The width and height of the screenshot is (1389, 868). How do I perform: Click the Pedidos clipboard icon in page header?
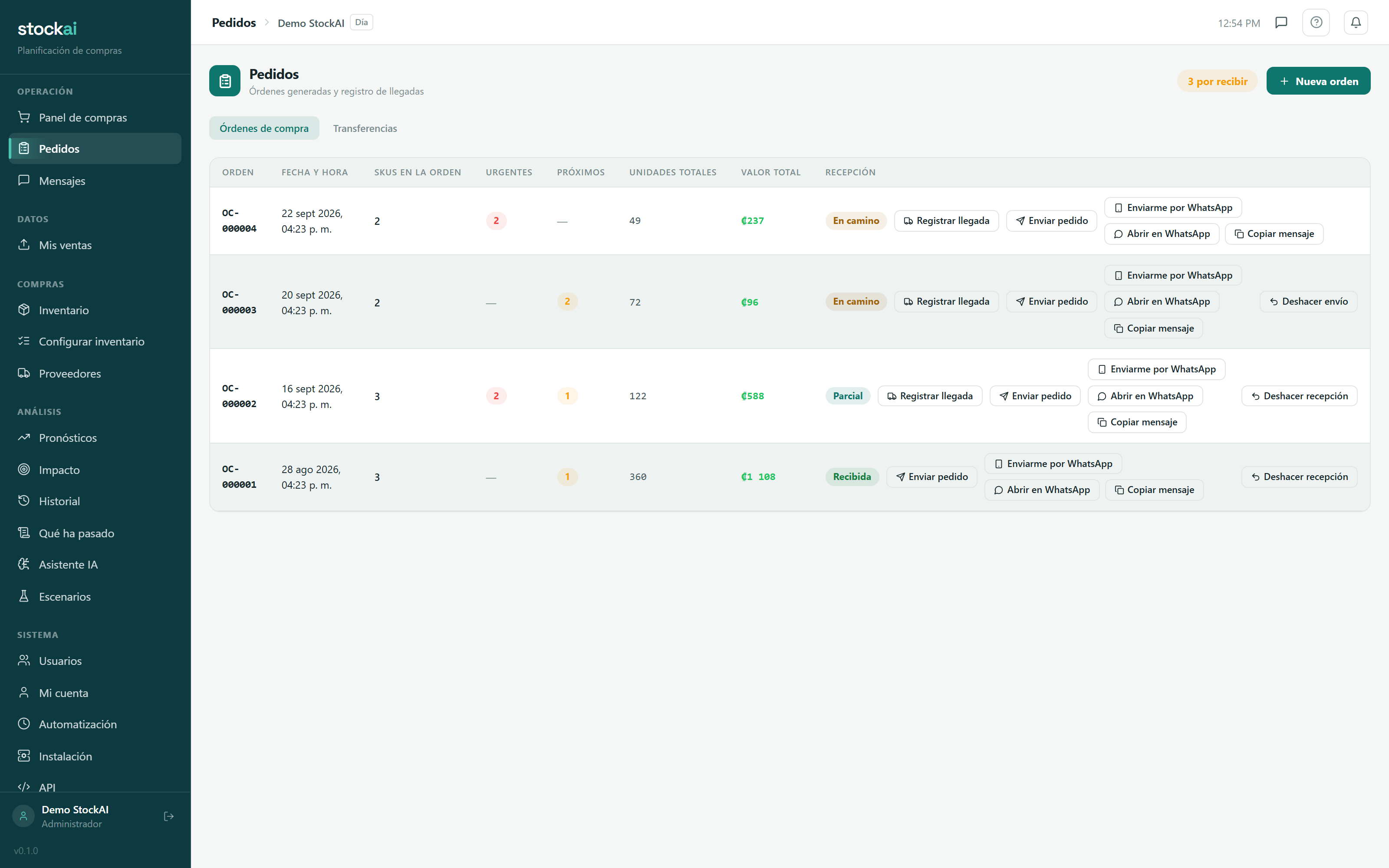225,81
